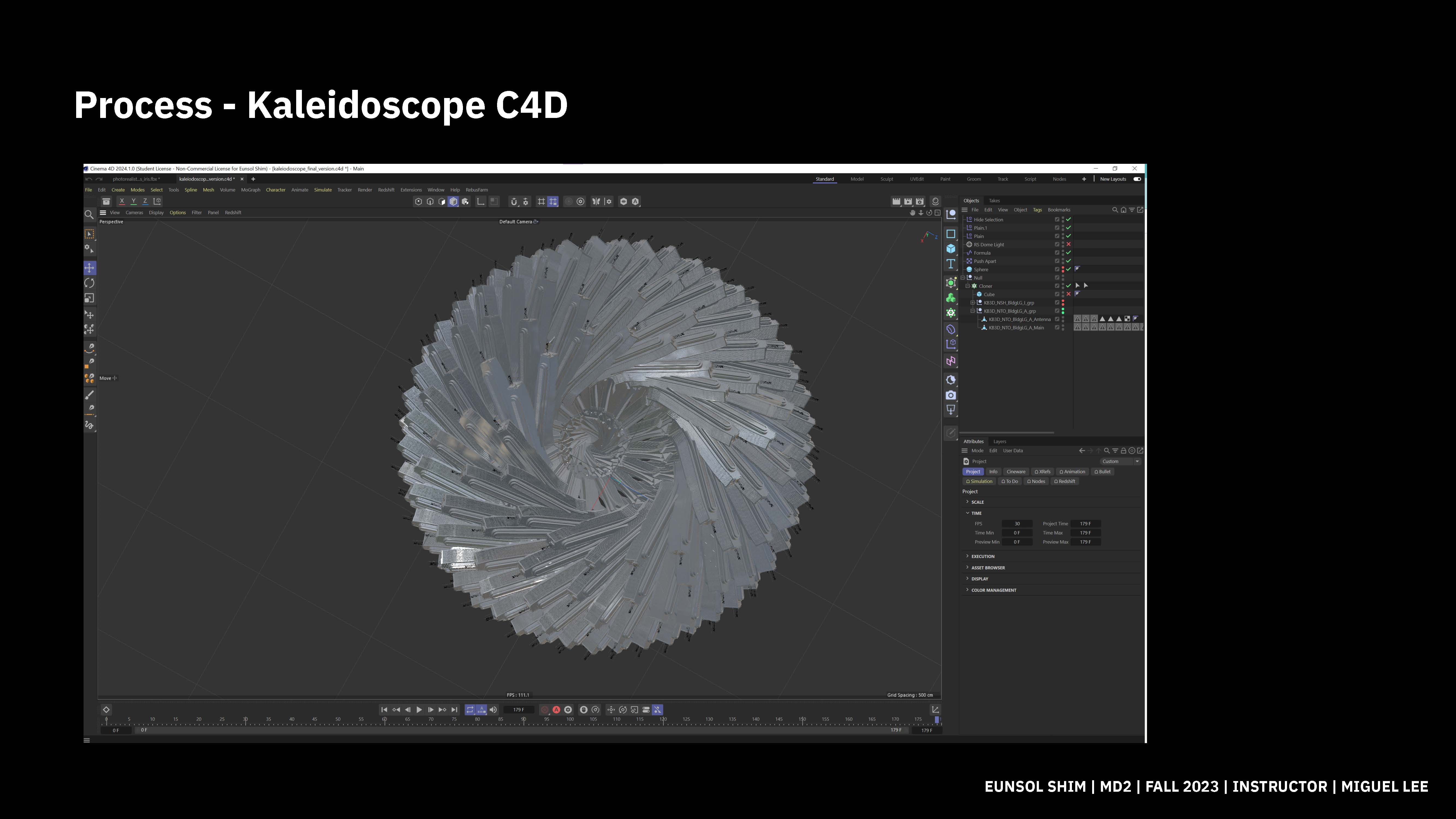Click the Camera icon in right palette
This screenshot has width=1456, height=819.
click(951, 395)
